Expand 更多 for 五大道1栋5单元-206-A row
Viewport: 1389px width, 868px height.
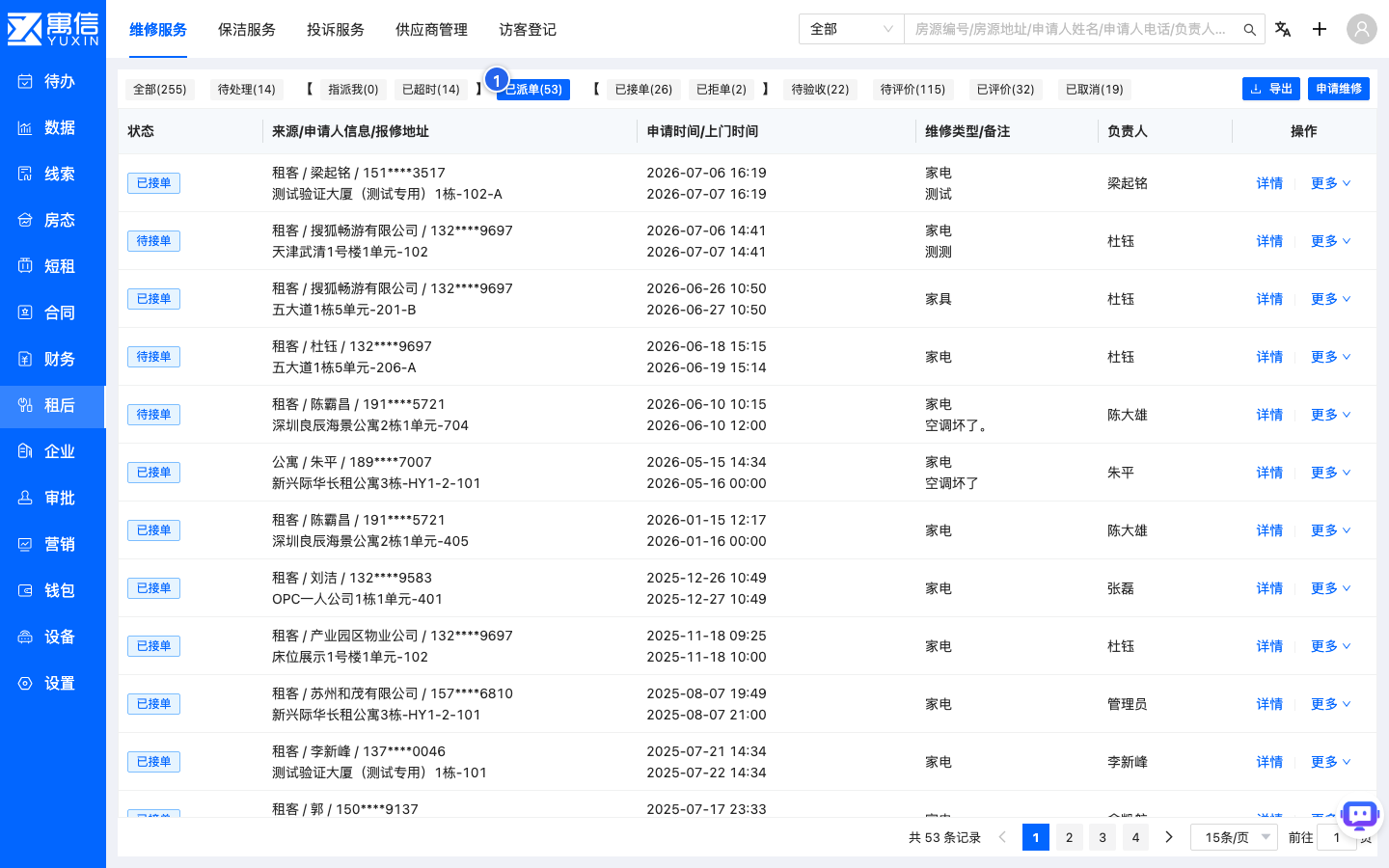click(x=1331, y=357)
